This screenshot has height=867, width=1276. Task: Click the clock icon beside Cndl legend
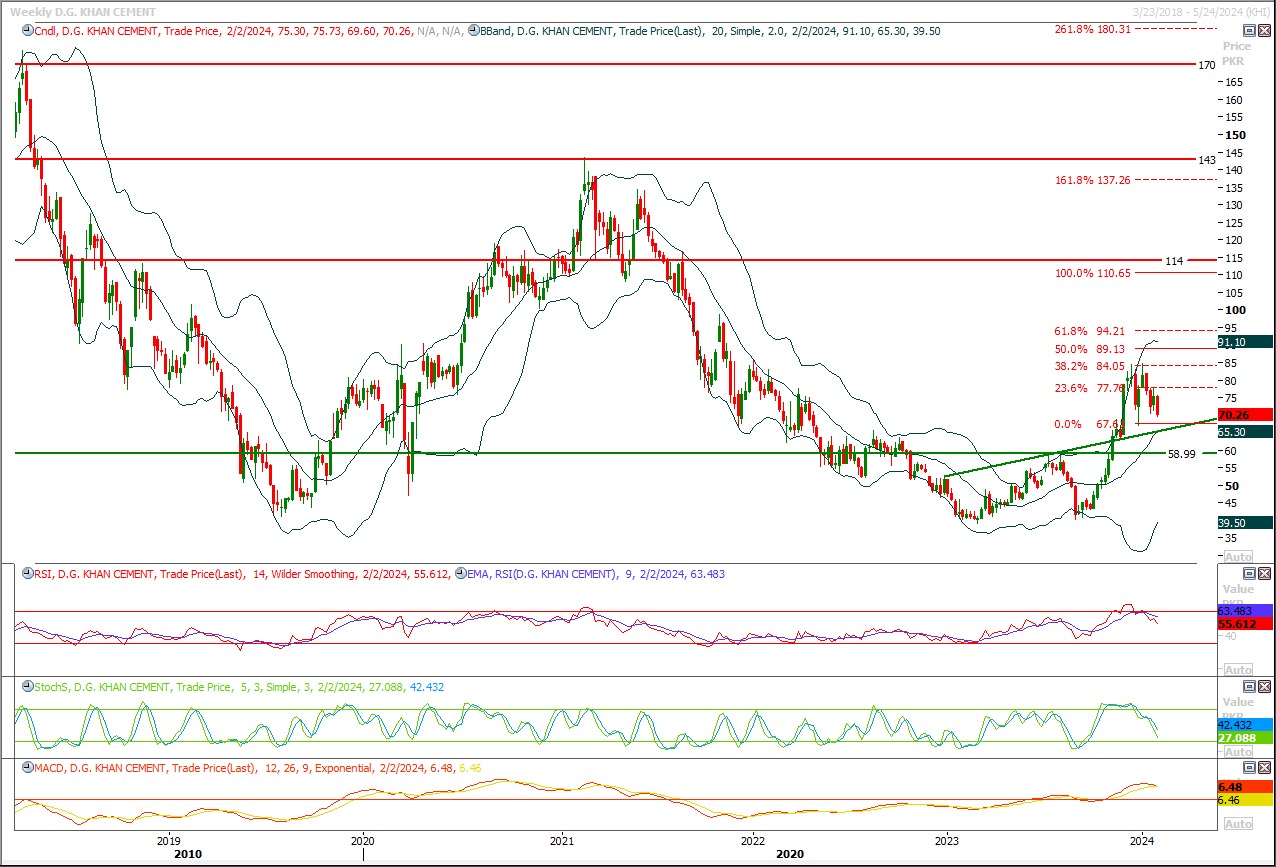(27, 31)
